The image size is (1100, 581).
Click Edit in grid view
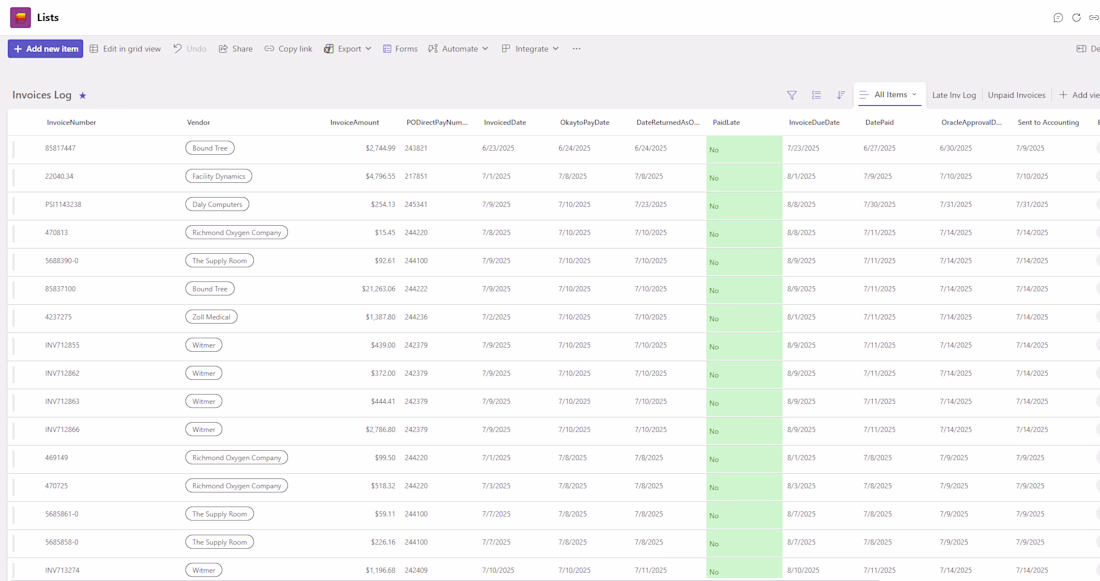(125, 49)
